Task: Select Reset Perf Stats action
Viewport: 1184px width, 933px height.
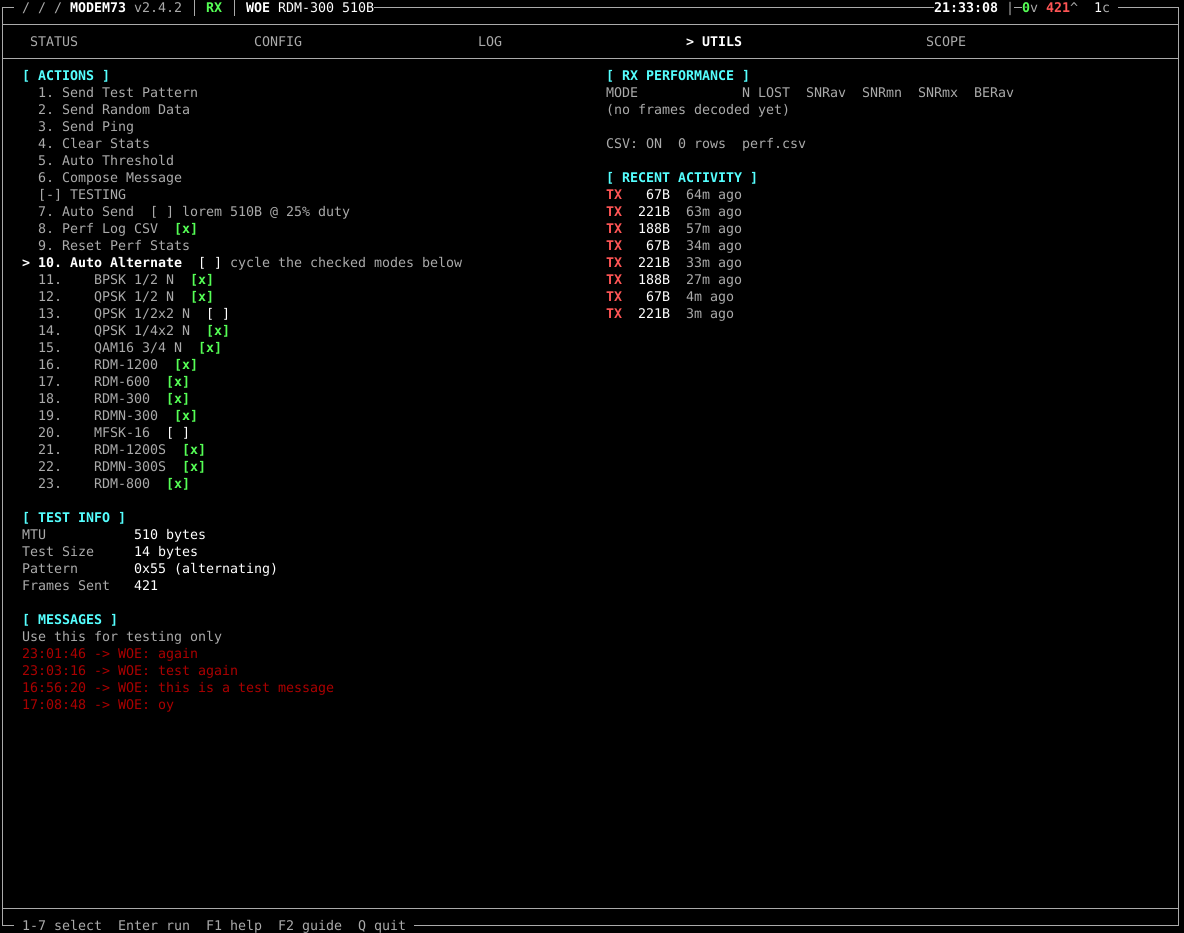Action: tap(114, 246)
